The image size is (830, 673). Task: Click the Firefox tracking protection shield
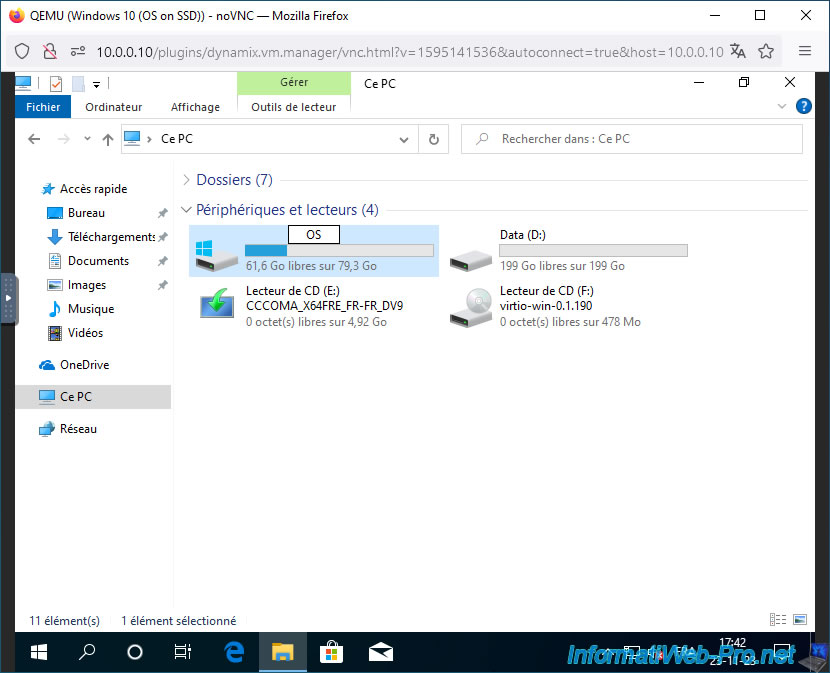click(x=22, y=51)
